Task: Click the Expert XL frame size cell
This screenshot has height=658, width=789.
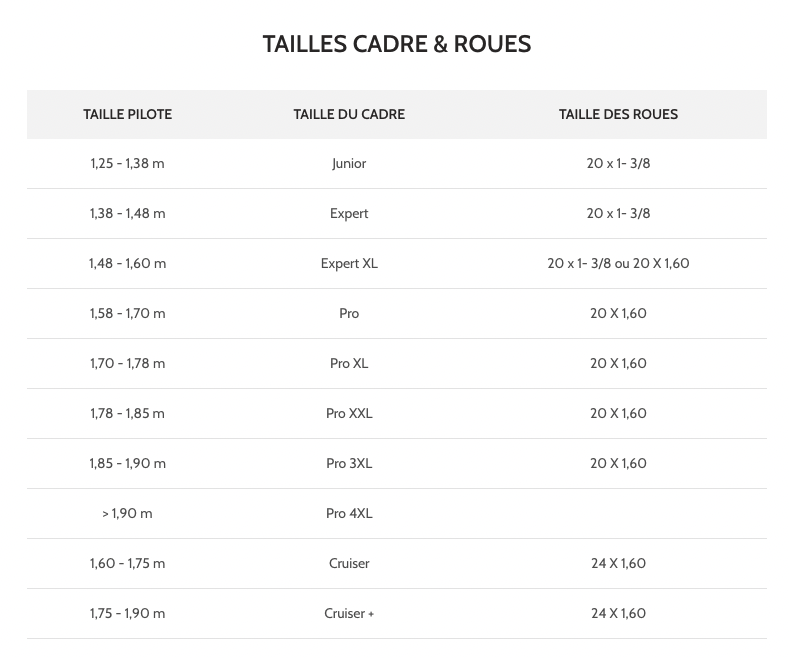Action: point(349,263)
